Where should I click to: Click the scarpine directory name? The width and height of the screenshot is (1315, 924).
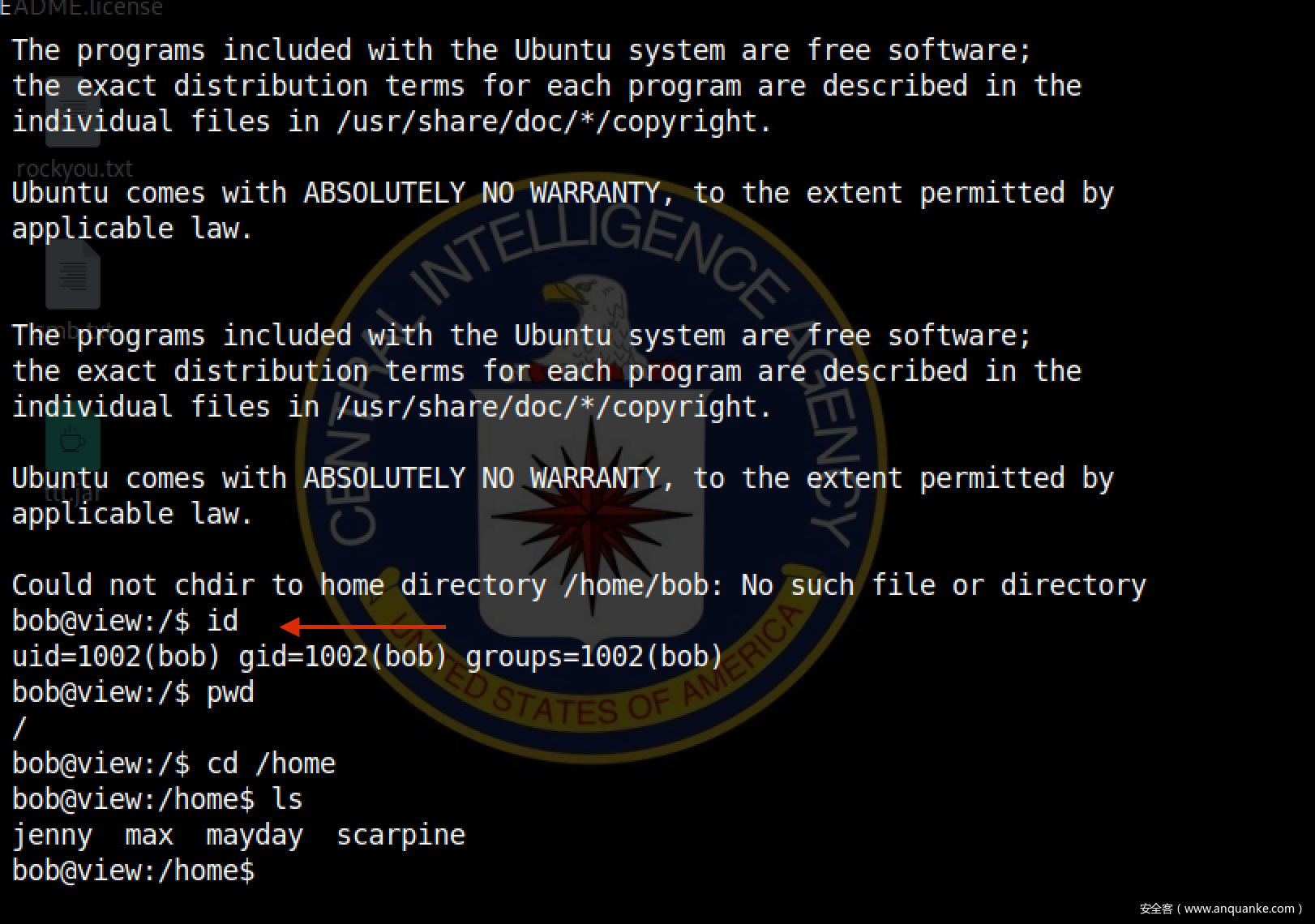400,835
